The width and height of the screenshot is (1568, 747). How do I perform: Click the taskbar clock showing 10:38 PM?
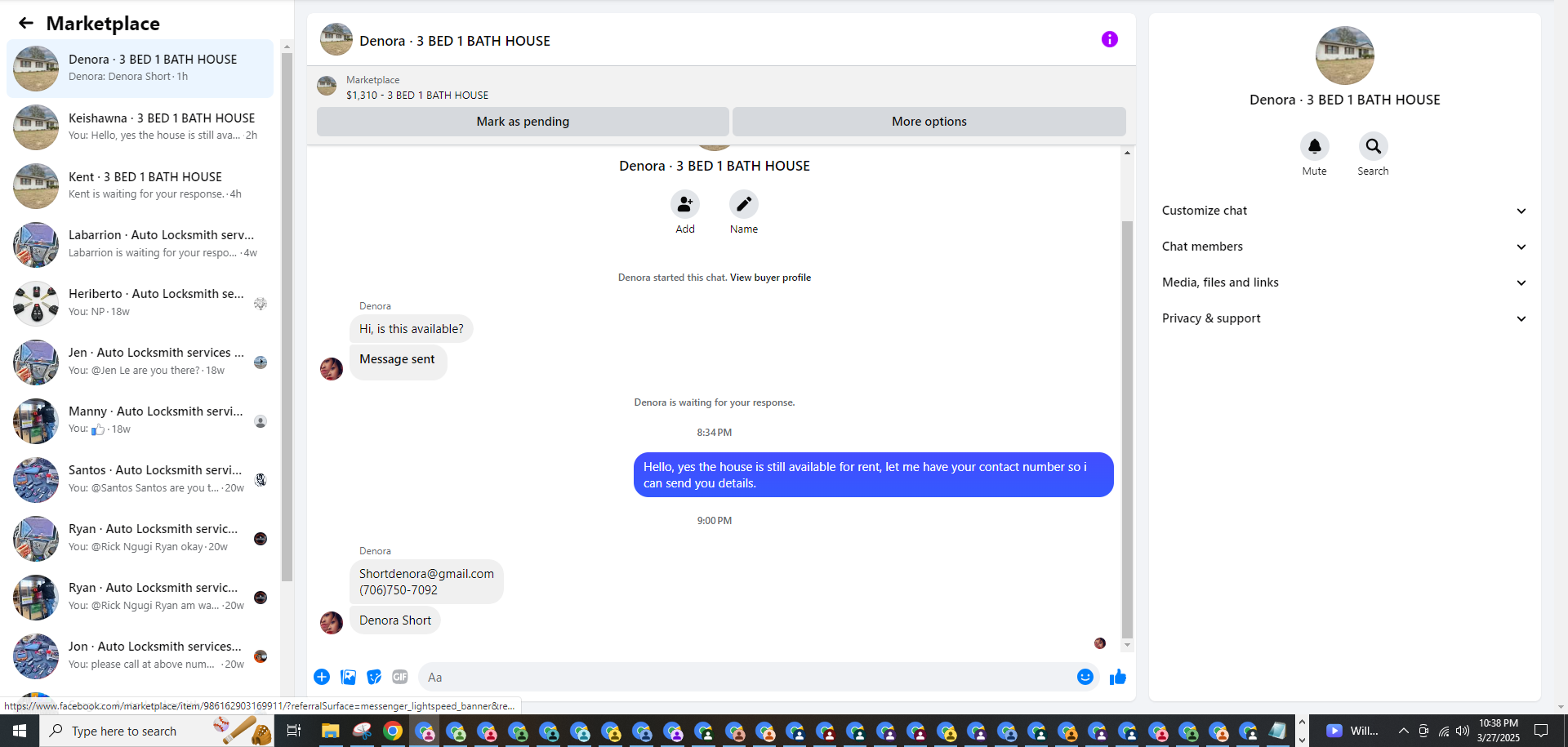1498,731
